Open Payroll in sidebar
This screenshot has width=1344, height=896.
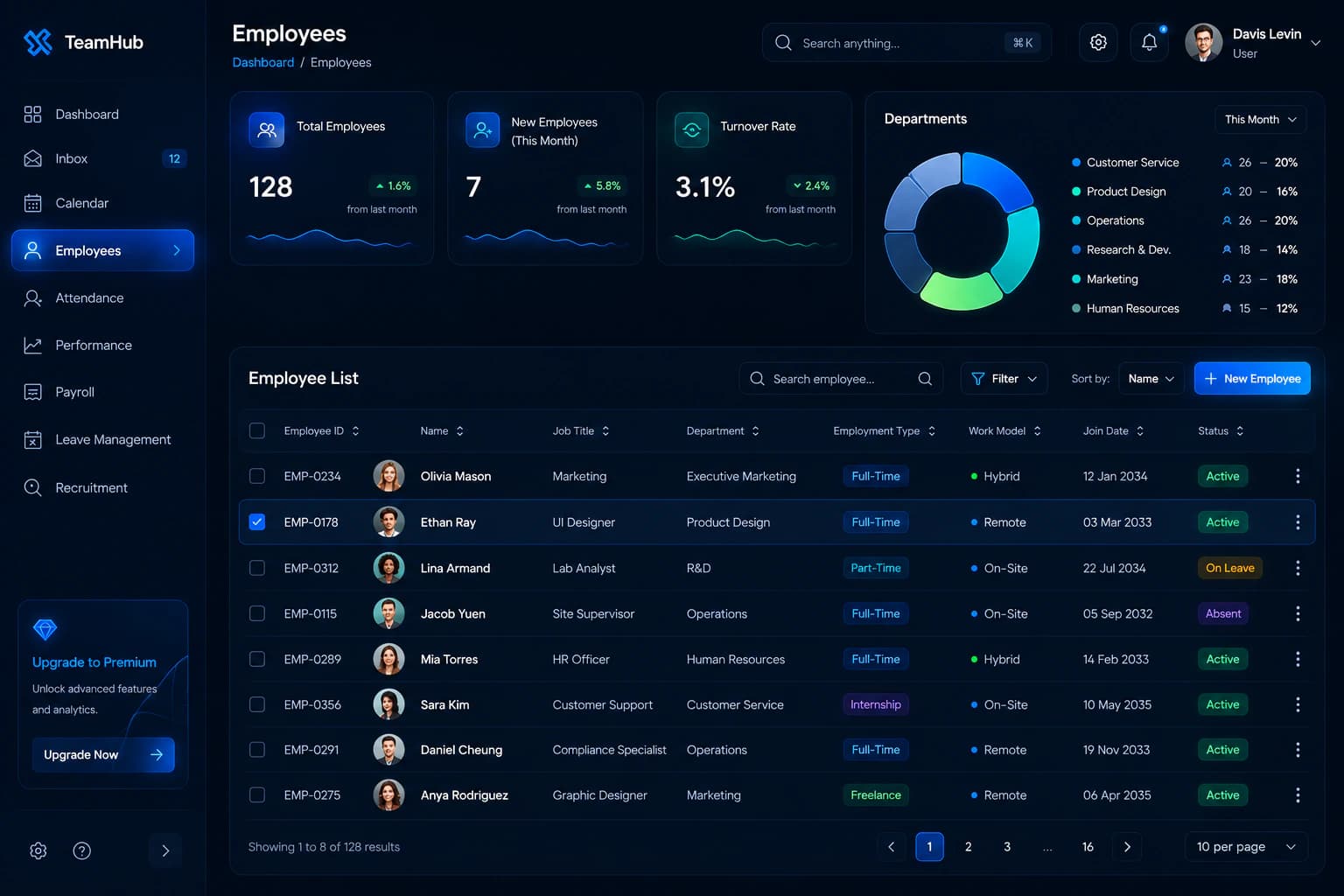tap(102, 392)
